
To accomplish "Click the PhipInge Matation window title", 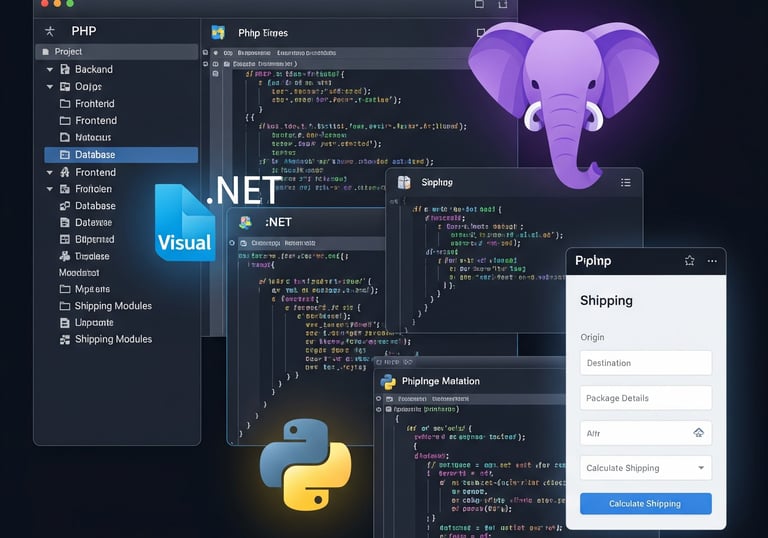I will click(441, 381).
